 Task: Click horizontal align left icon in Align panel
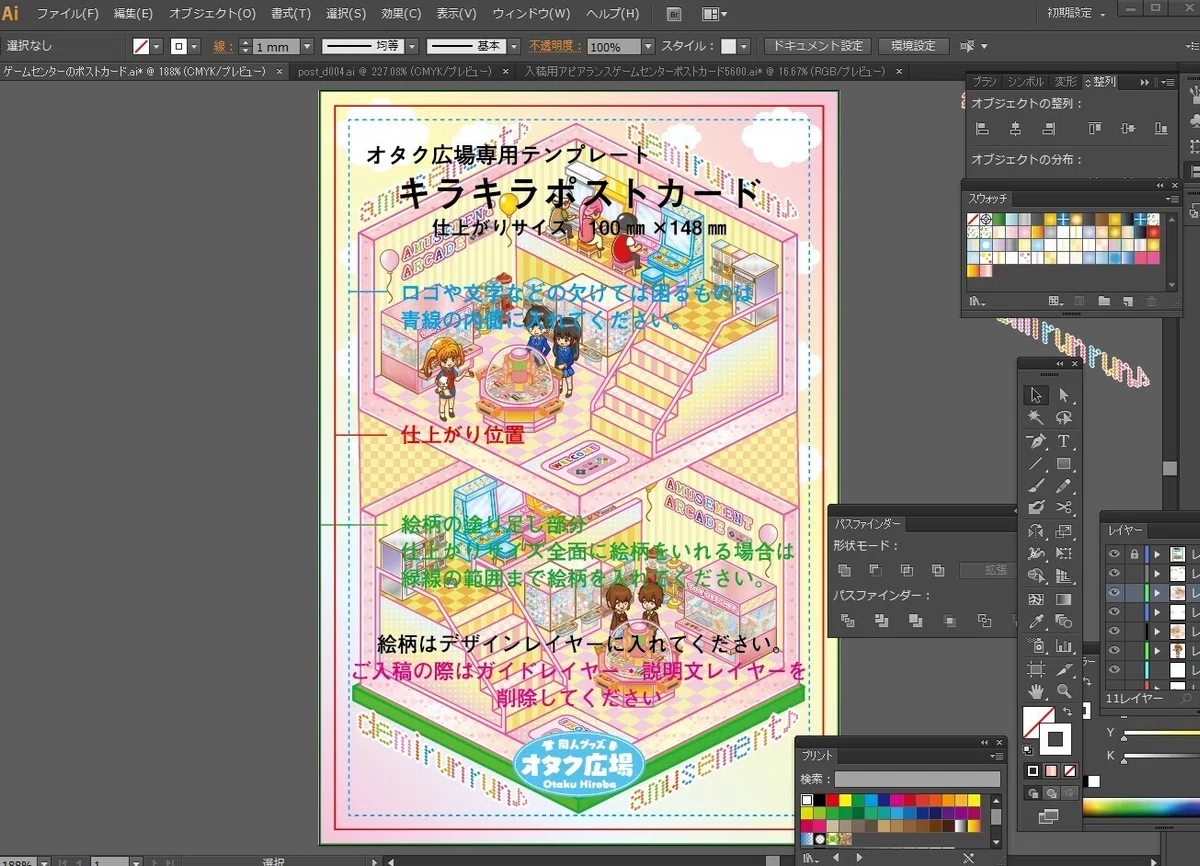click(x=982, y=128)
